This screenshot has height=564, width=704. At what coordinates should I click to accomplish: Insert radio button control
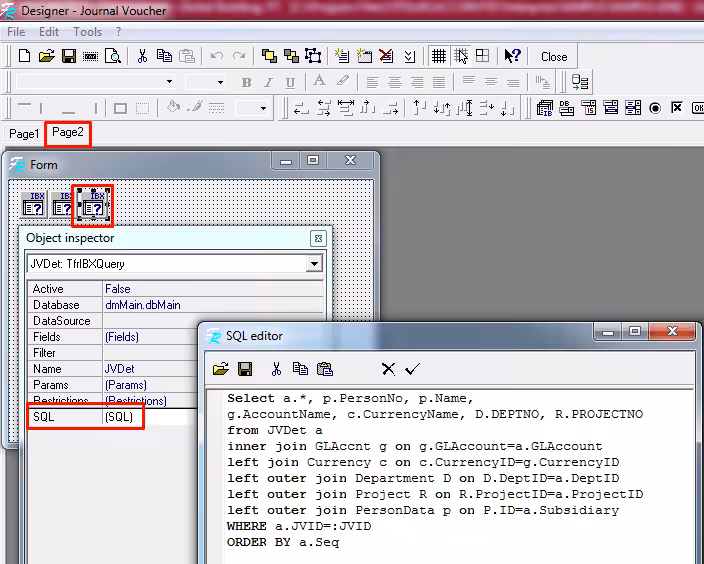(655, 108)
